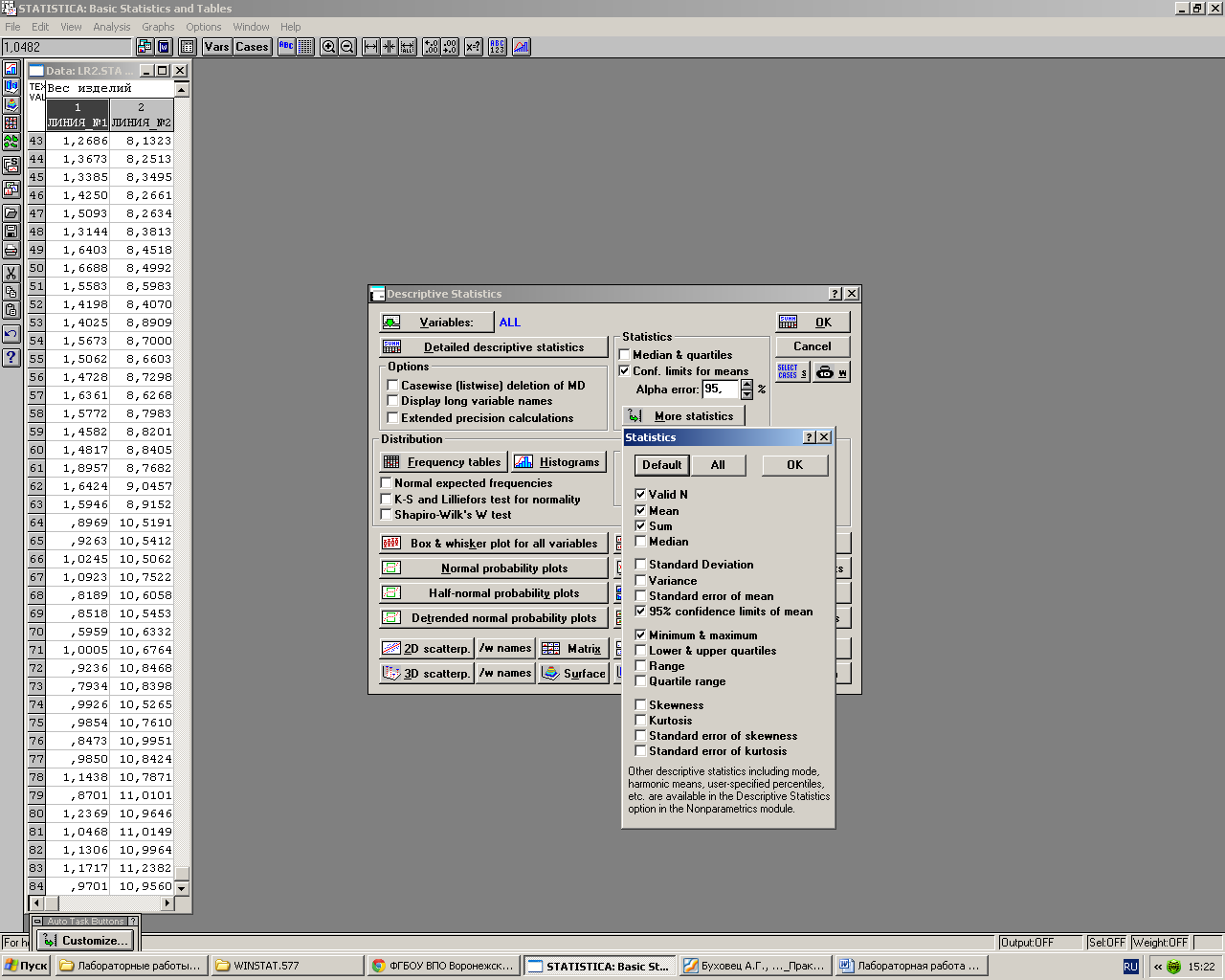Image resolution: width=1225 pixels, height=980 pixels.
Task: Click the data window vertical scrollbar down arrow
Action: (182, 888)
